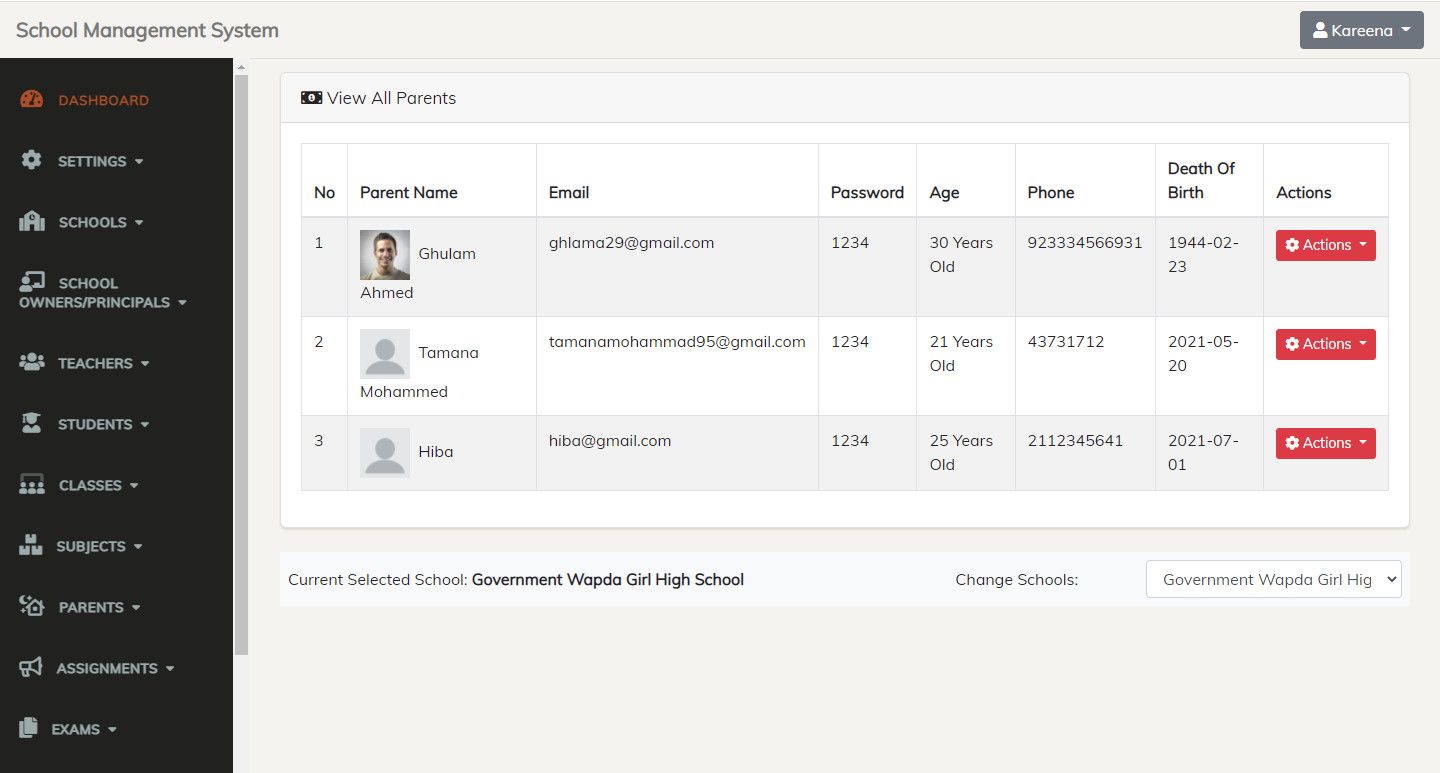Viewport: 1440px width, 773px height.
Task: Click Ghulam Ahmed's profile photo
Action: (x=385, y=255)
